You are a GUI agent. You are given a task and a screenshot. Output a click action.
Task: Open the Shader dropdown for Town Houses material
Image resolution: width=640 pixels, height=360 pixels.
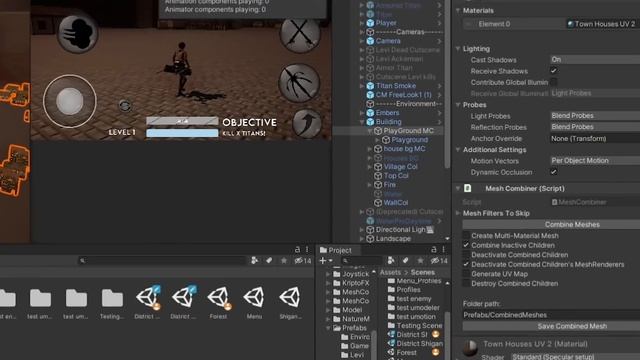pos(576,357)
